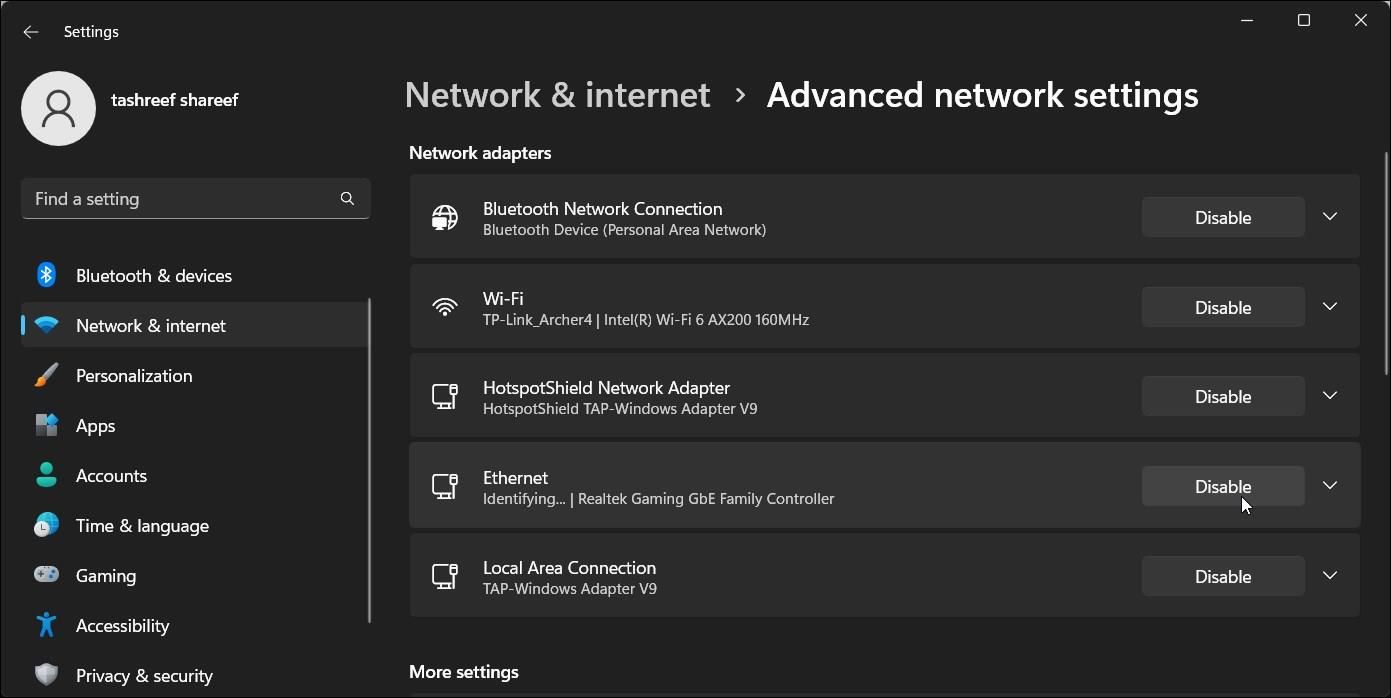Click the Apps icon in the sidebar

click(x=46, y=425)
